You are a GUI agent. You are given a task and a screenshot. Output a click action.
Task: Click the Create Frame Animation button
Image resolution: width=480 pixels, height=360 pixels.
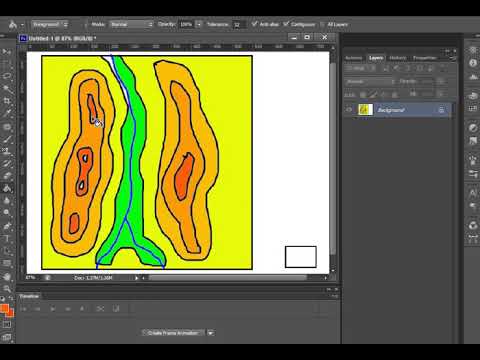coord(173,333)
